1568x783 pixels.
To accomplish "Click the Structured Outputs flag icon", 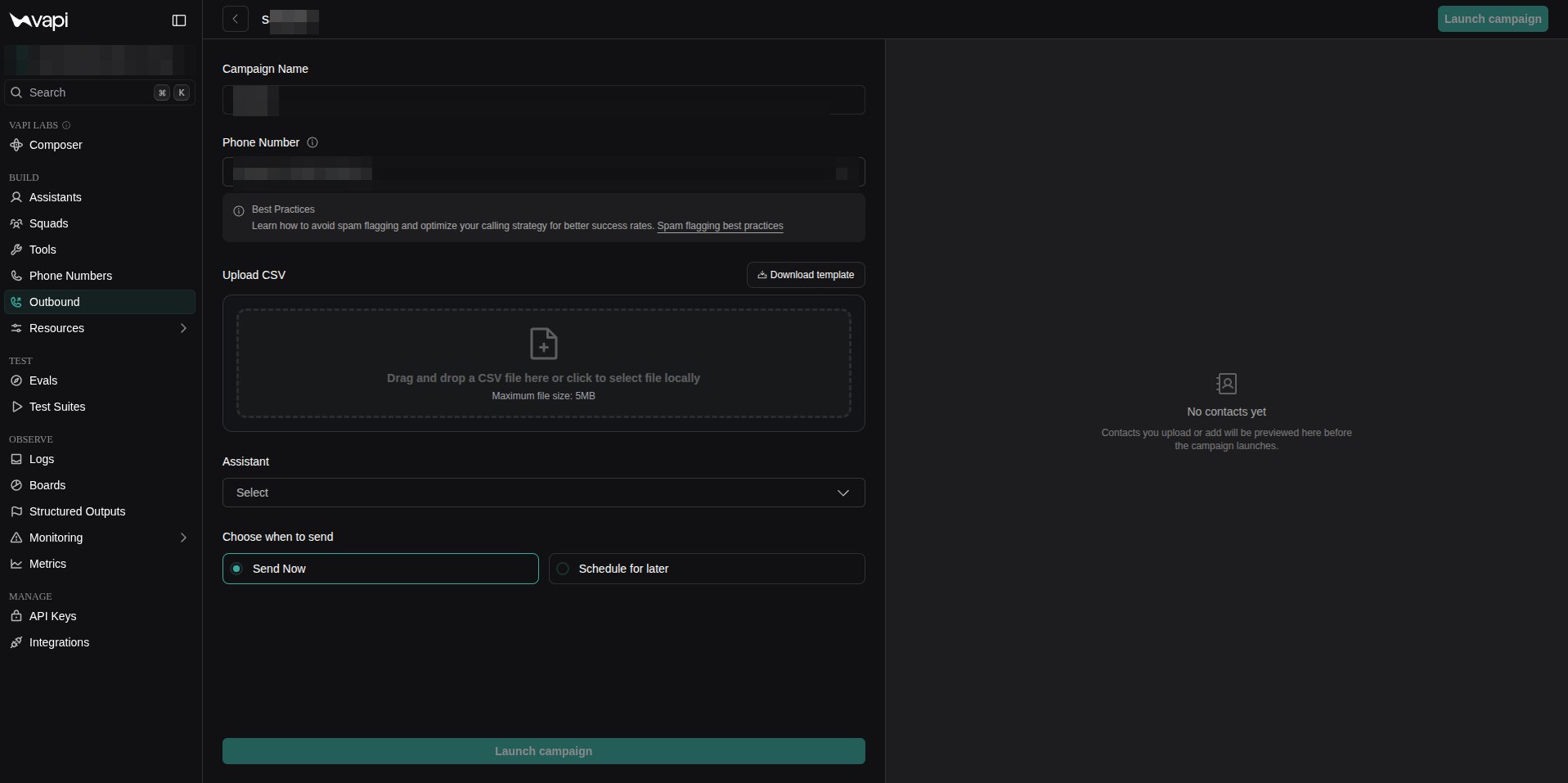I will [x=16, y=511].
